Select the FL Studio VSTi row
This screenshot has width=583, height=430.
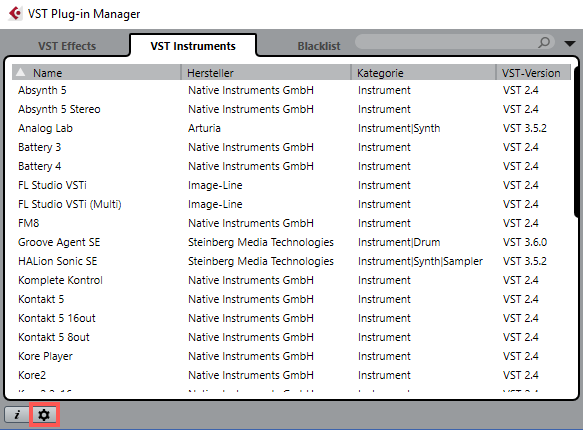pos(292,185)
